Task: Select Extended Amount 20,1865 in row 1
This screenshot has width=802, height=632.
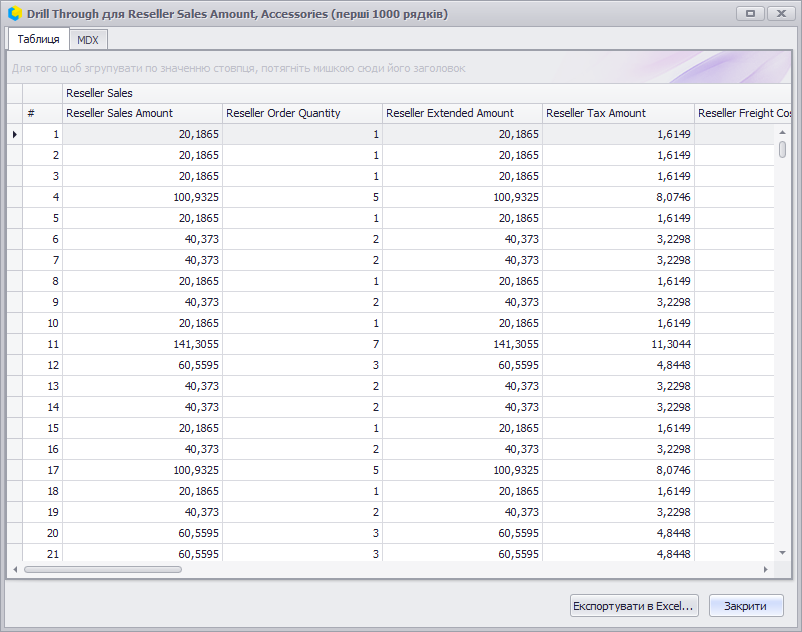Action: [x=462, y=134]
